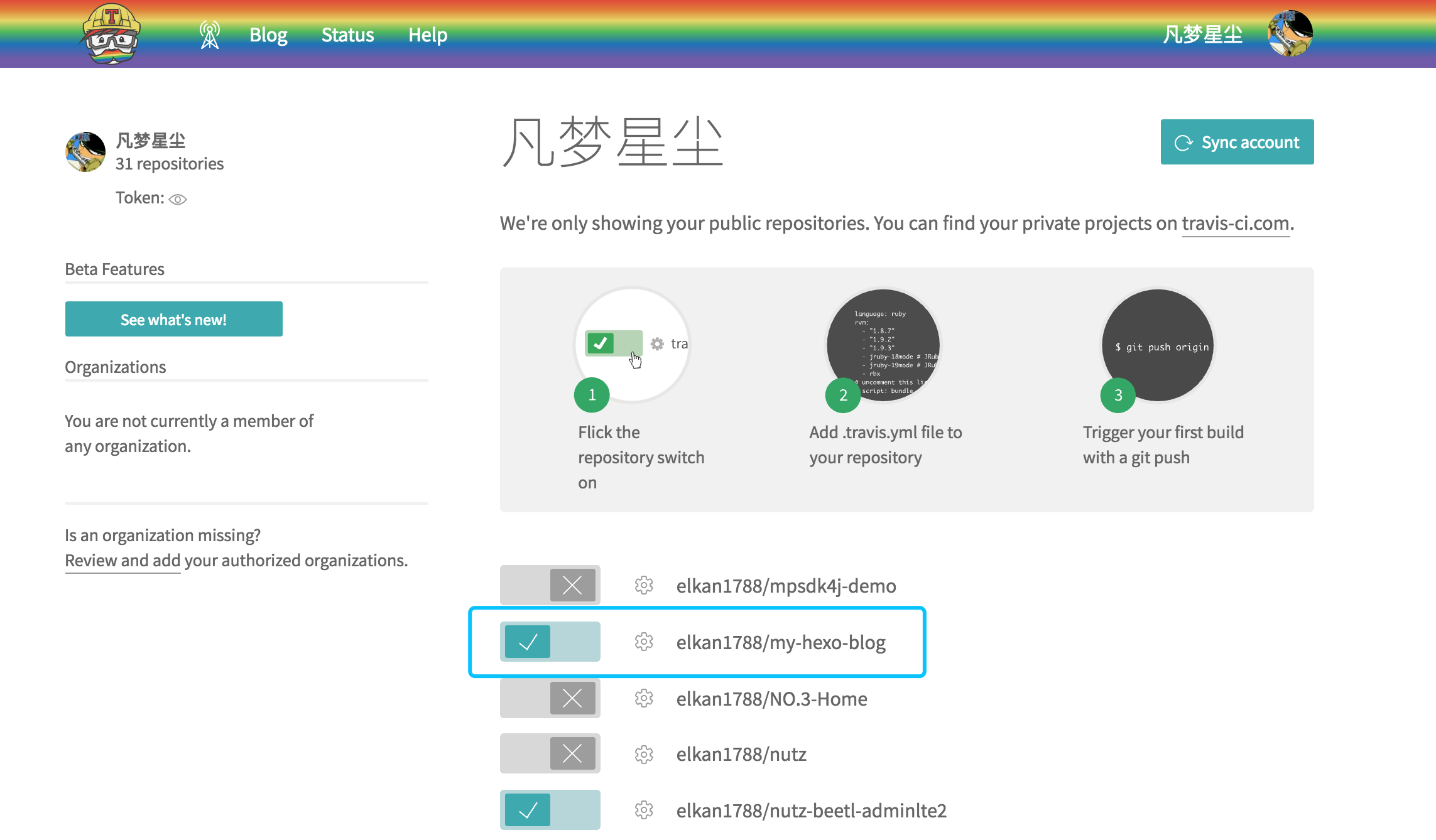
Task: Click the Sync account button
Action: (x=1237, y=142)
